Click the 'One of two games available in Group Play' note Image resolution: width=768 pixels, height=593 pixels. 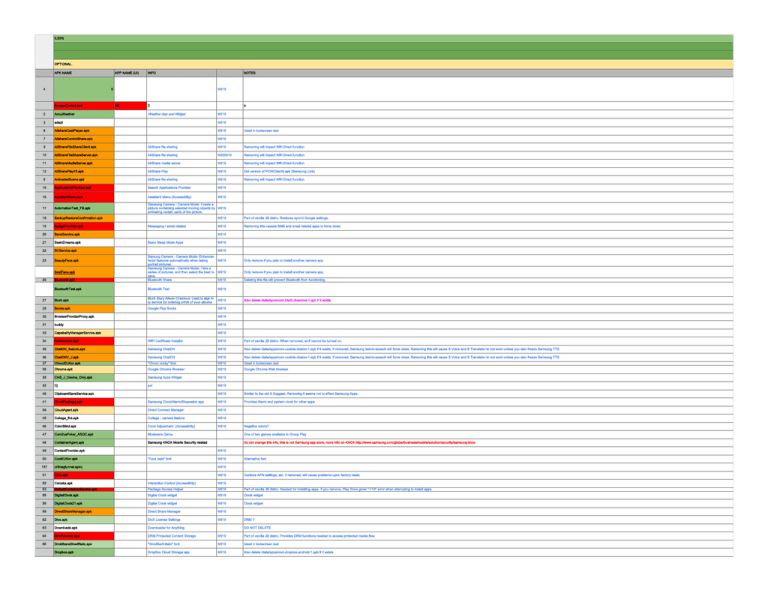488,434
